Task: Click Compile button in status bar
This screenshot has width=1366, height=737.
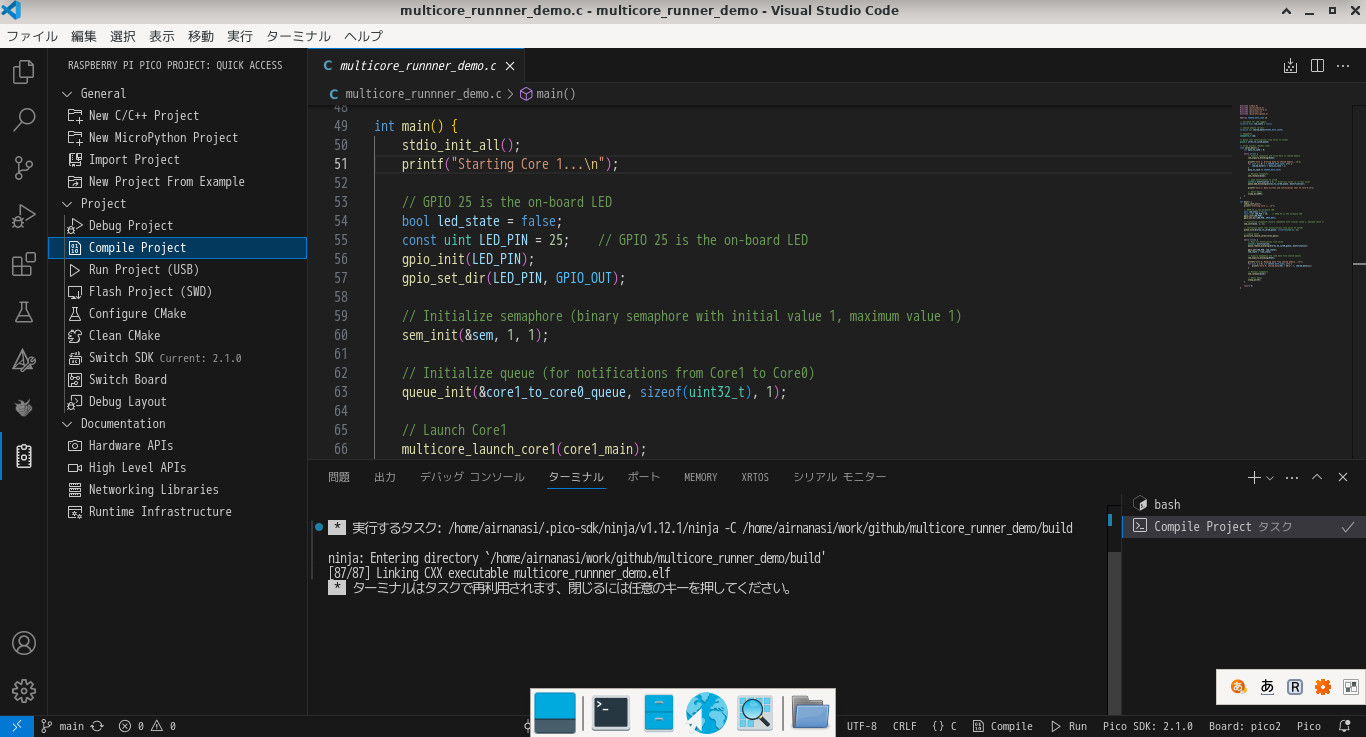Action: pyautogui.click(x=1003, y=726)
